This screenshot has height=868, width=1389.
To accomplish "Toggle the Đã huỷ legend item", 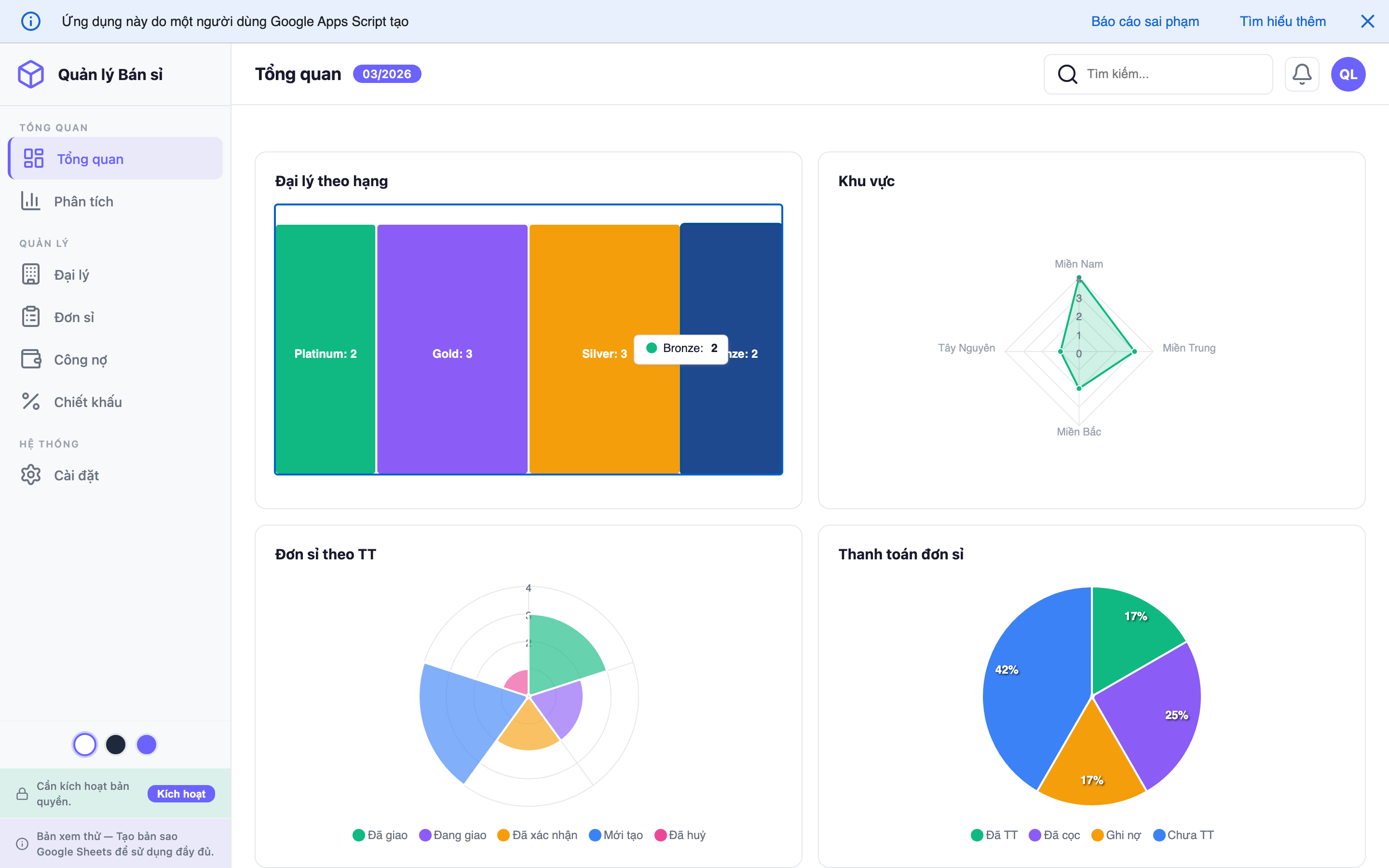I will pos(680,835).
